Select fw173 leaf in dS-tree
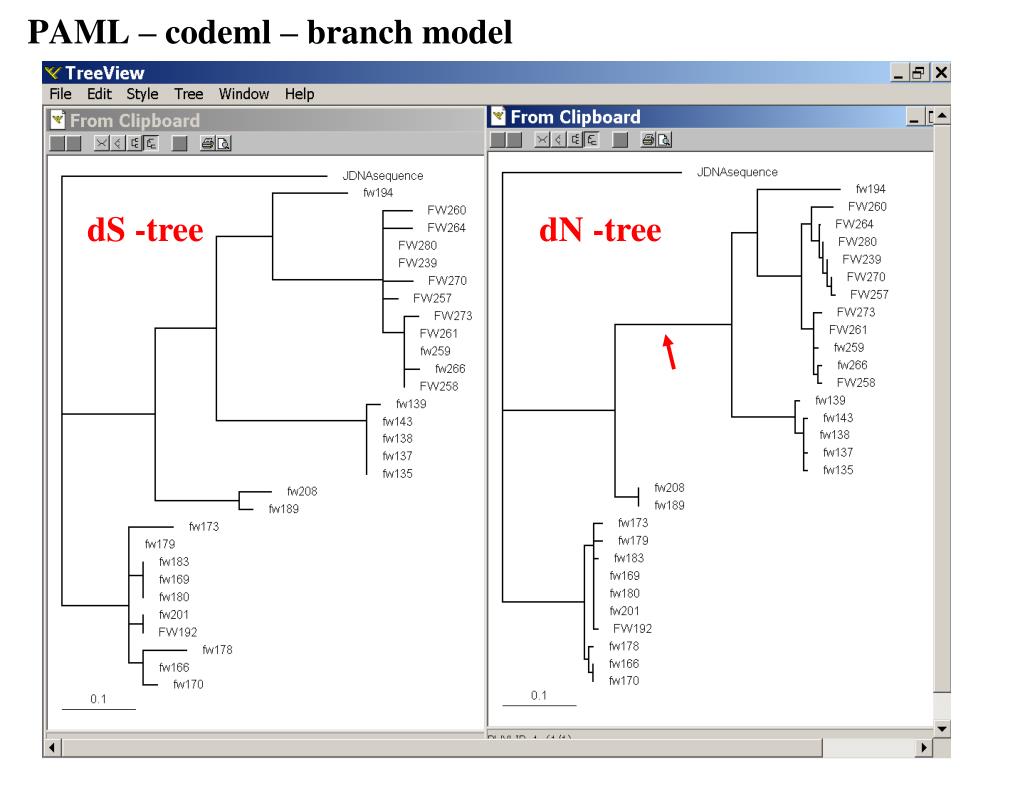 pyautogui.click(x=204, y=527)
